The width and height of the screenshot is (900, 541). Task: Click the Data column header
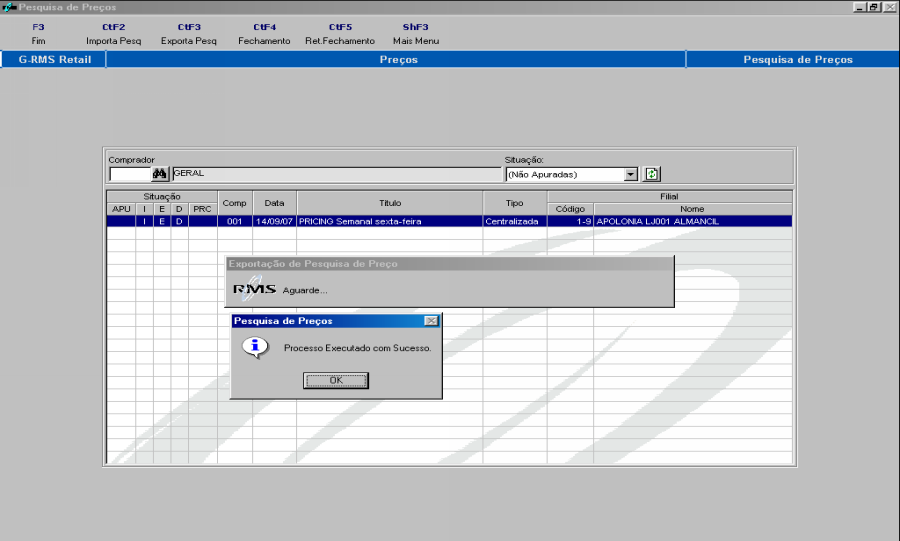coord(274,203)
